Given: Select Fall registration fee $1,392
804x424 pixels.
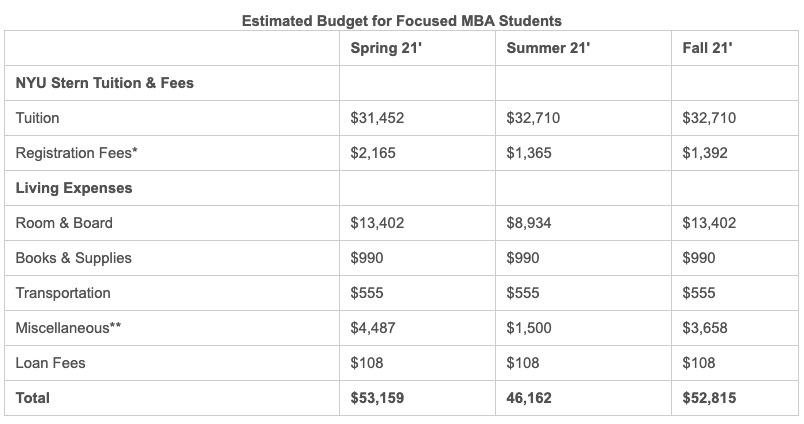Looking at the screenshot, I should pos(705,153).
